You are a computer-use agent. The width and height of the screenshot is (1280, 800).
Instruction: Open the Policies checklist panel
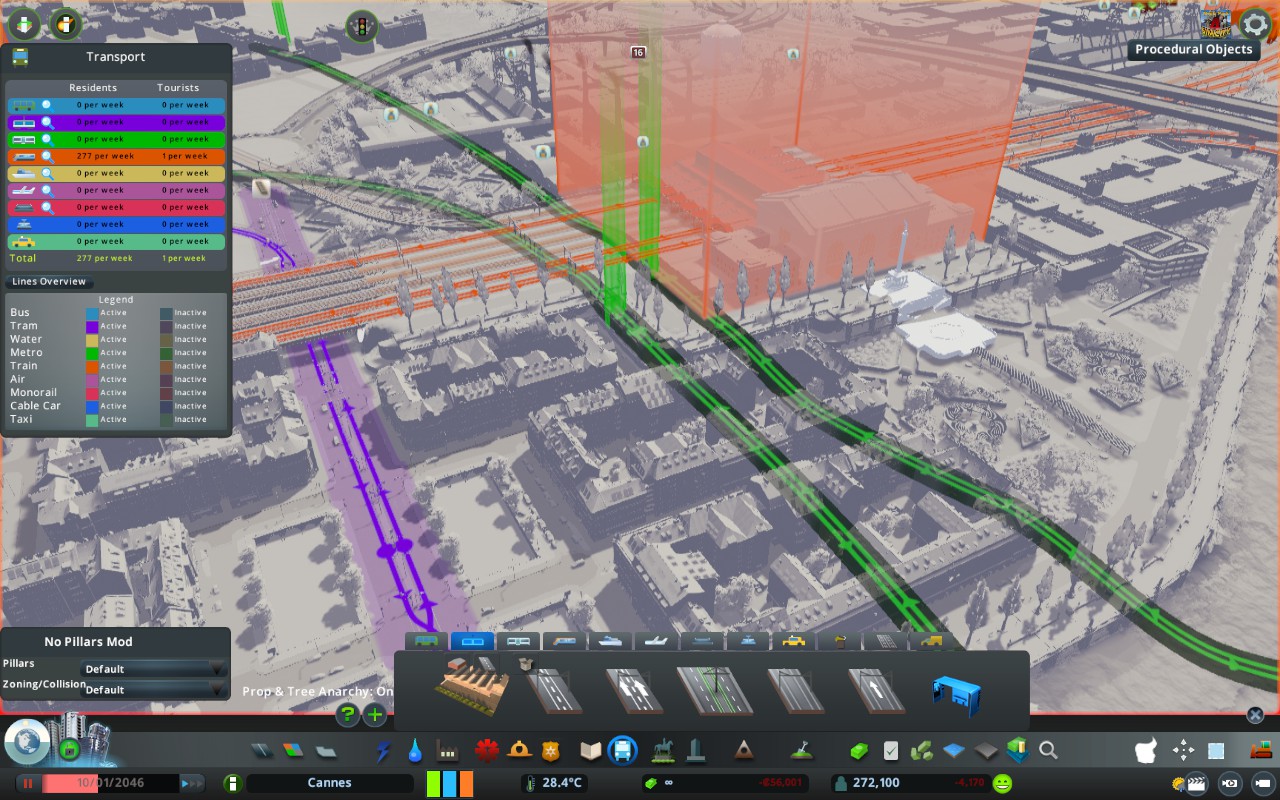click(891, 750)
